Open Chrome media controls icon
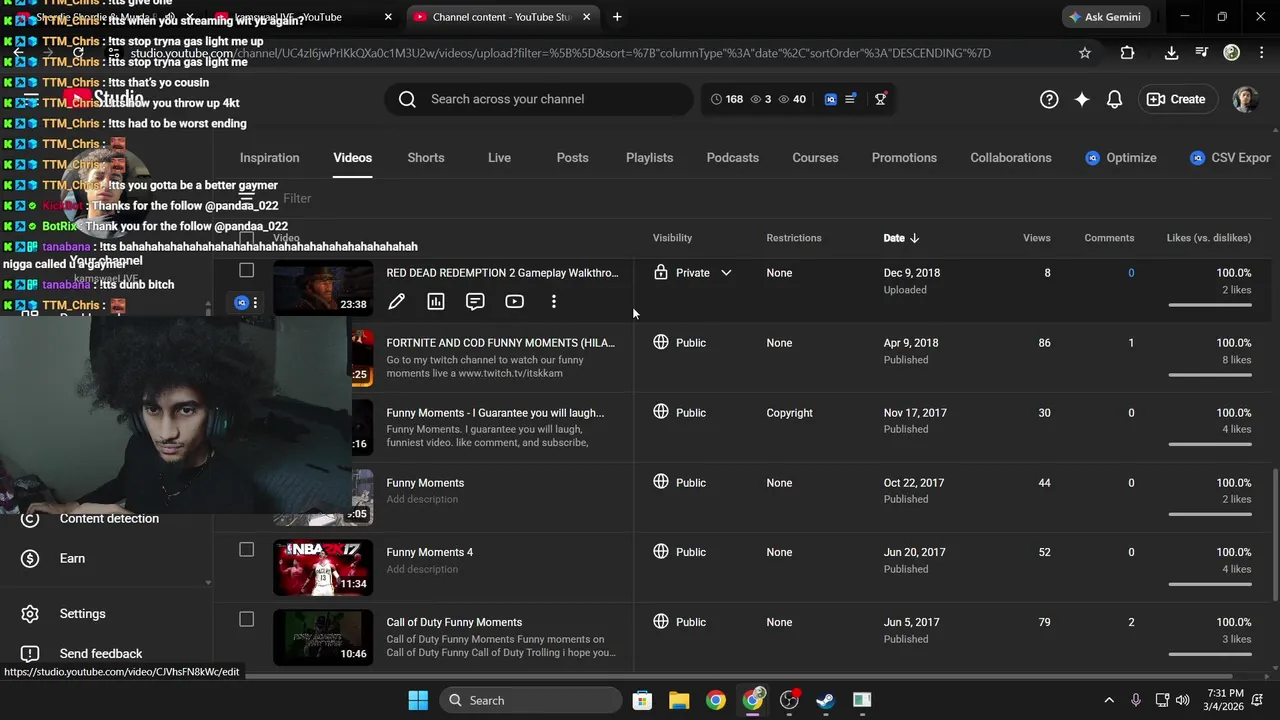 (1201, 53)
